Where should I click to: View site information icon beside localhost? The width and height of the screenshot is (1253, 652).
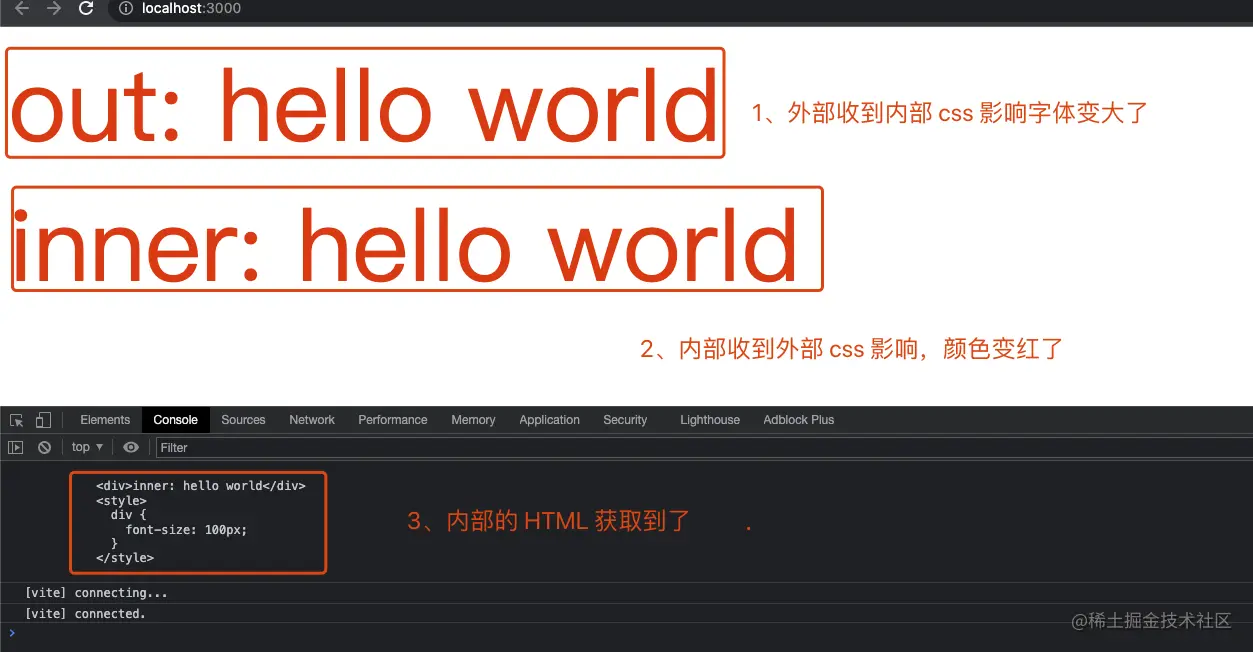point(126,8)
